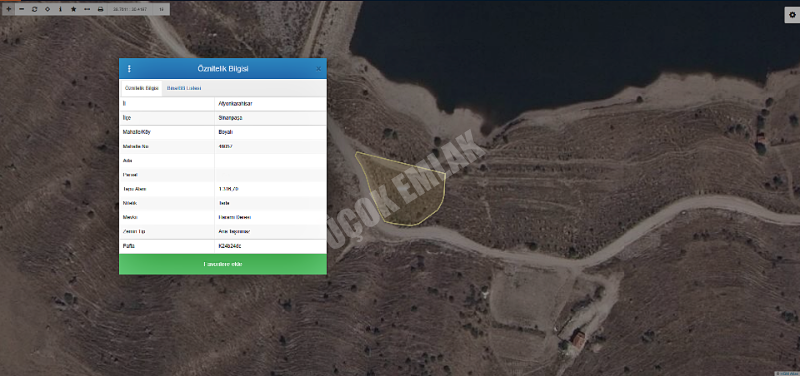This screenshot has width=800, height=376.
Task: Open the panel's three-dot menu
Action: coord(129,68)
